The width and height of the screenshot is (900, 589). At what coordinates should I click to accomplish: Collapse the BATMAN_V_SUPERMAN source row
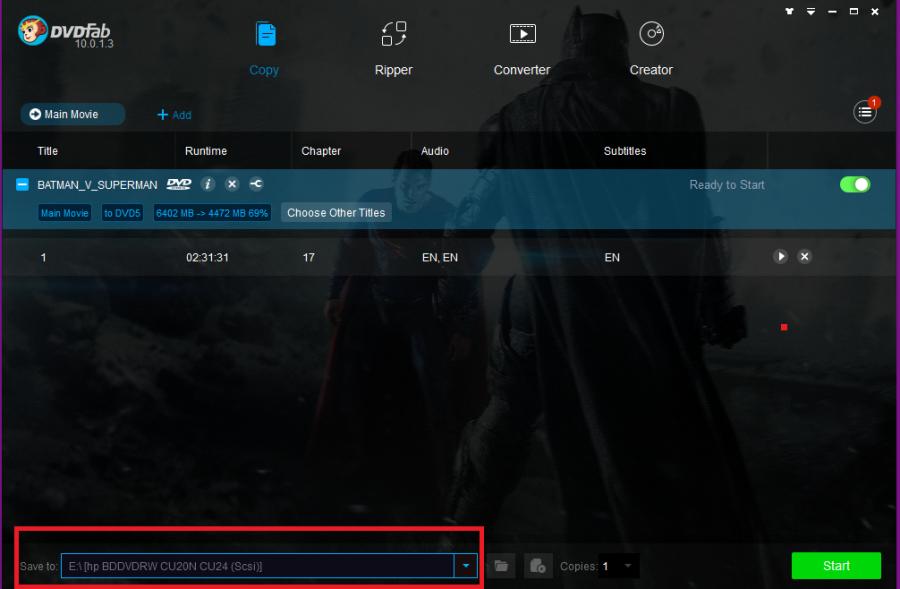[22, 184]
